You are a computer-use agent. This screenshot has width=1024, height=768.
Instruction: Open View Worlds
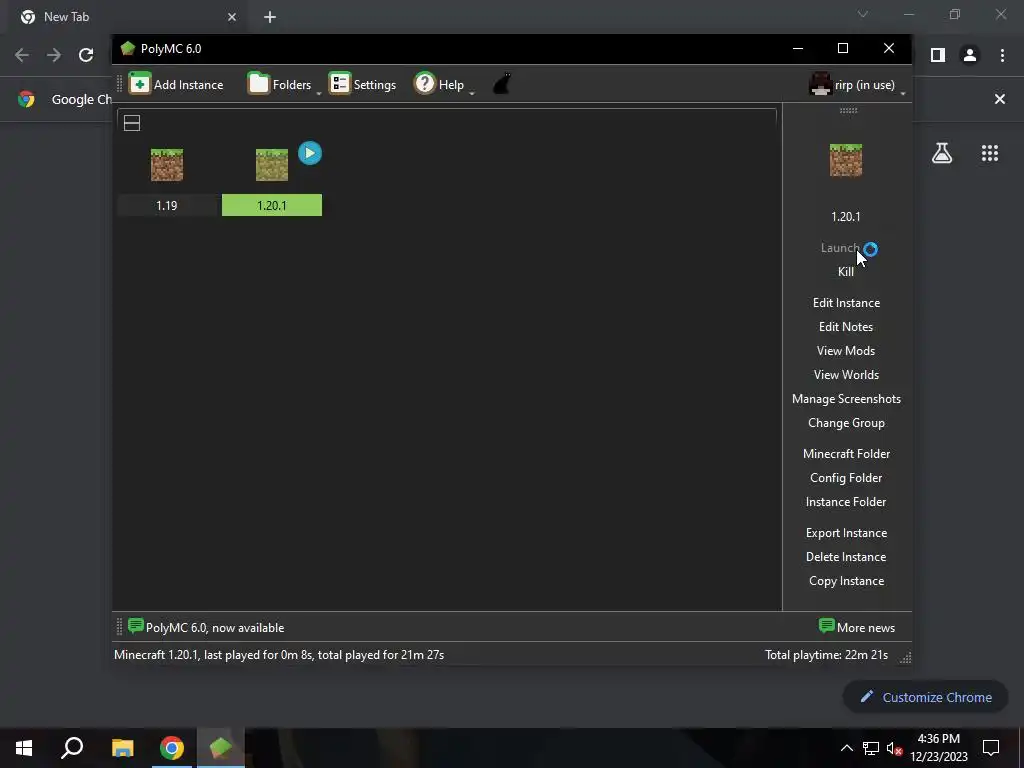click(846, 375)
